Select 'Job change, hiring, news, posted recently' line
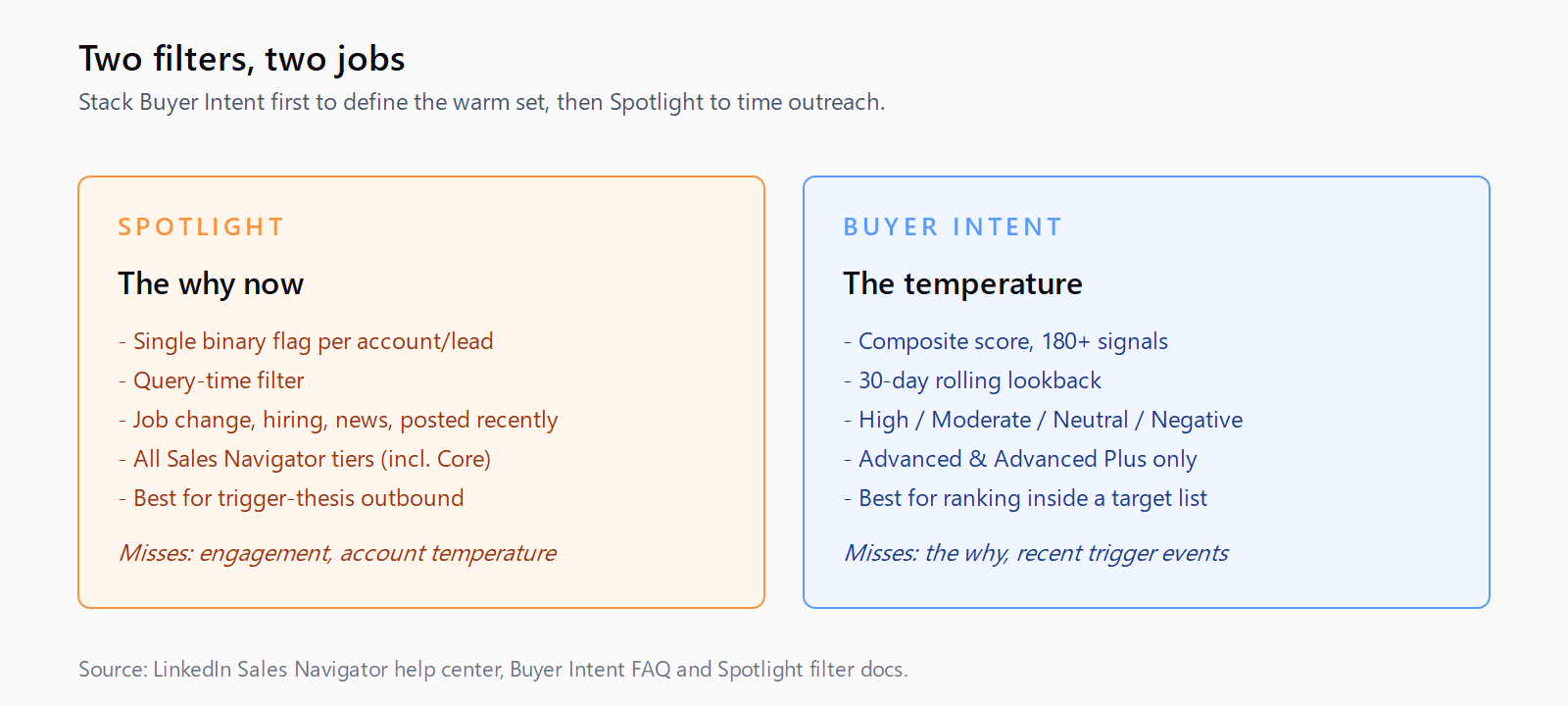1568x706 pixels. point(338,420)
